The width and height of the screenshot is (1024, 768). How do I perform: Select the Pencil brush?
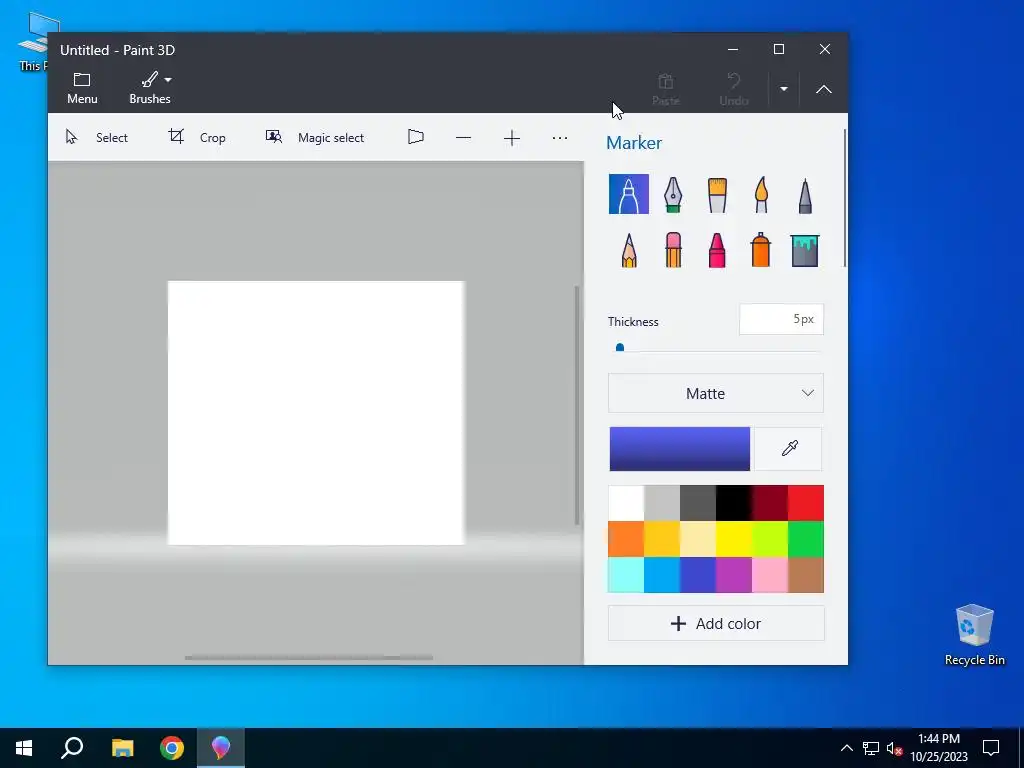629,249
